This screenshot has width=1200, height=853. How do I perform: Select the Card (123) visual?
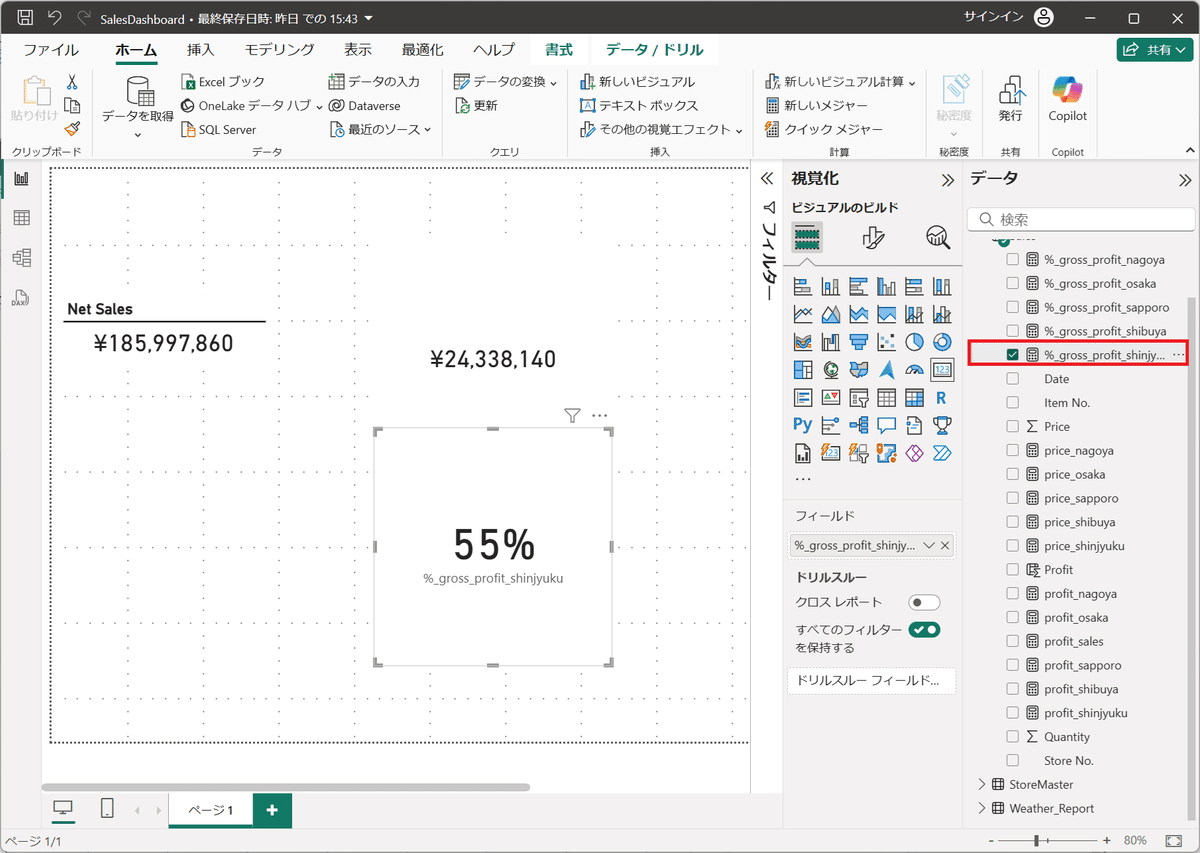tap(941, 370)
